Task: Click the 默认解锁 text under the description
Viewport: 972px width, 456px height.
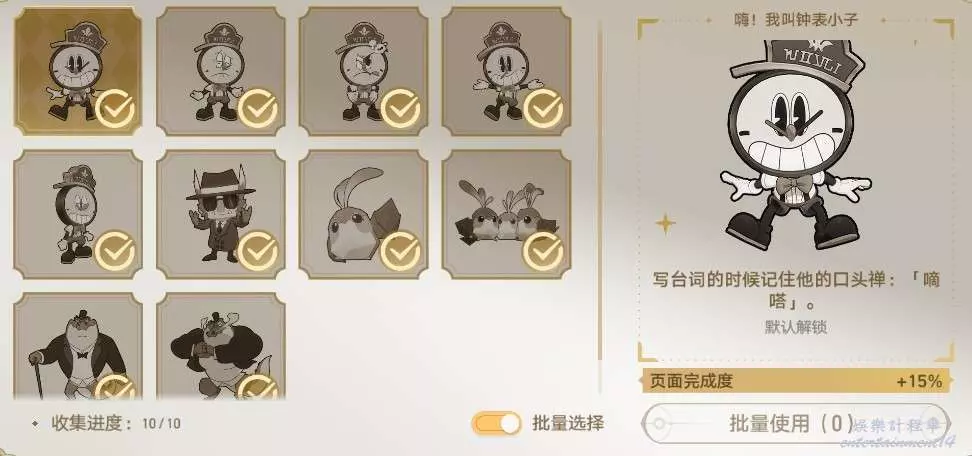Action: click(x=796, y=327)
